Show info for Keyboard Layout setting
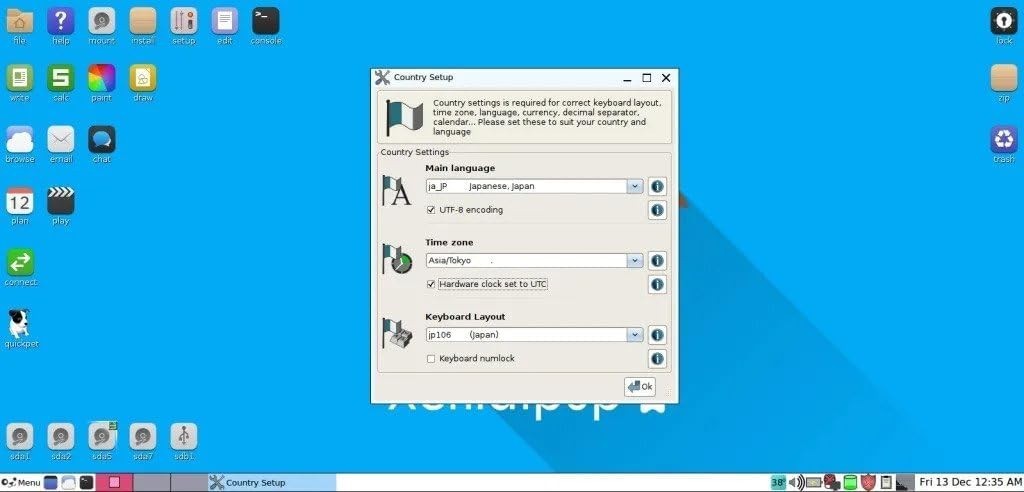This screenshot has width=1024, height=492. click(658, 335)
